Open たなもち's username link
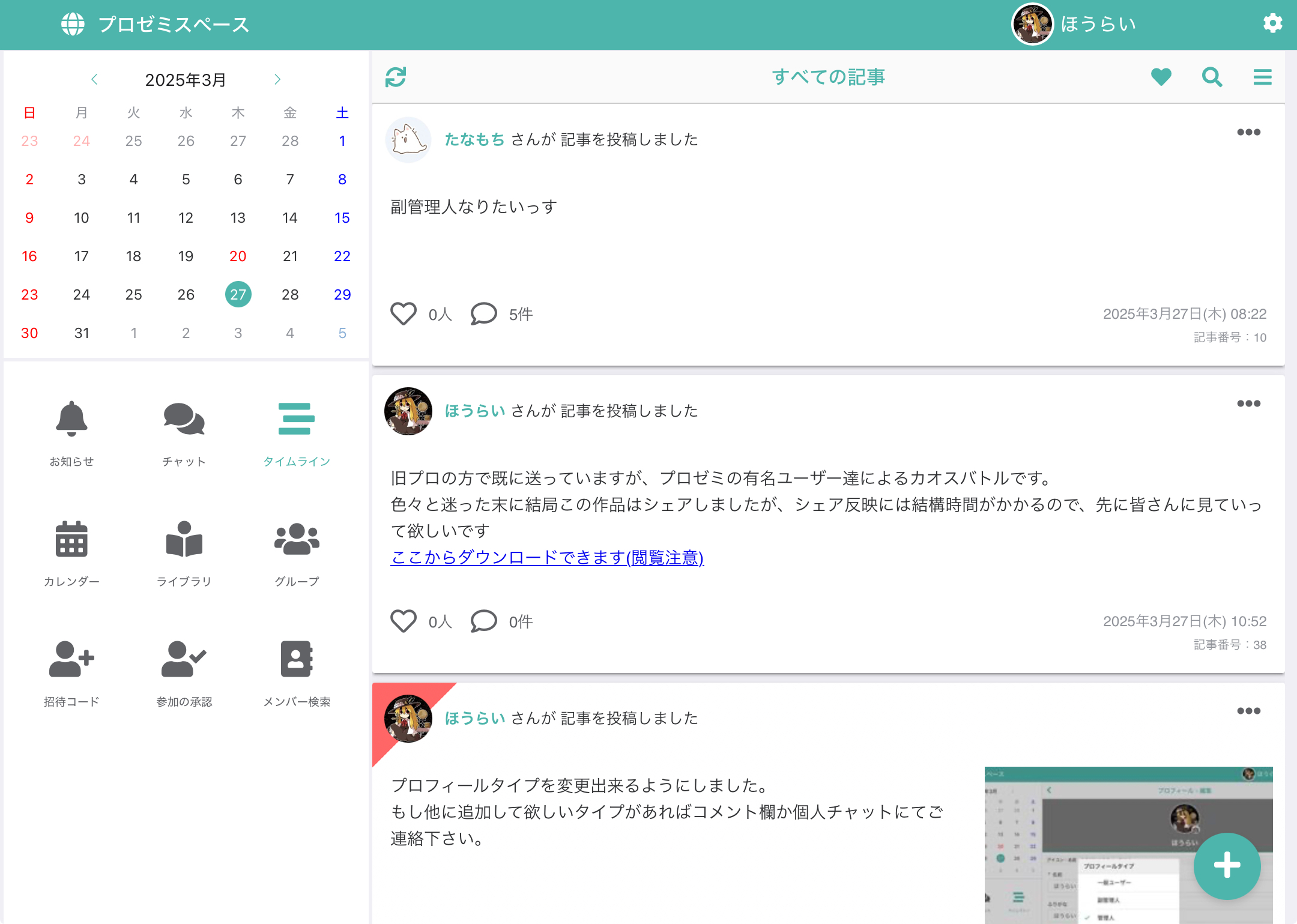The width and height of the screenshot is (1297, 924). pos(474,139)
